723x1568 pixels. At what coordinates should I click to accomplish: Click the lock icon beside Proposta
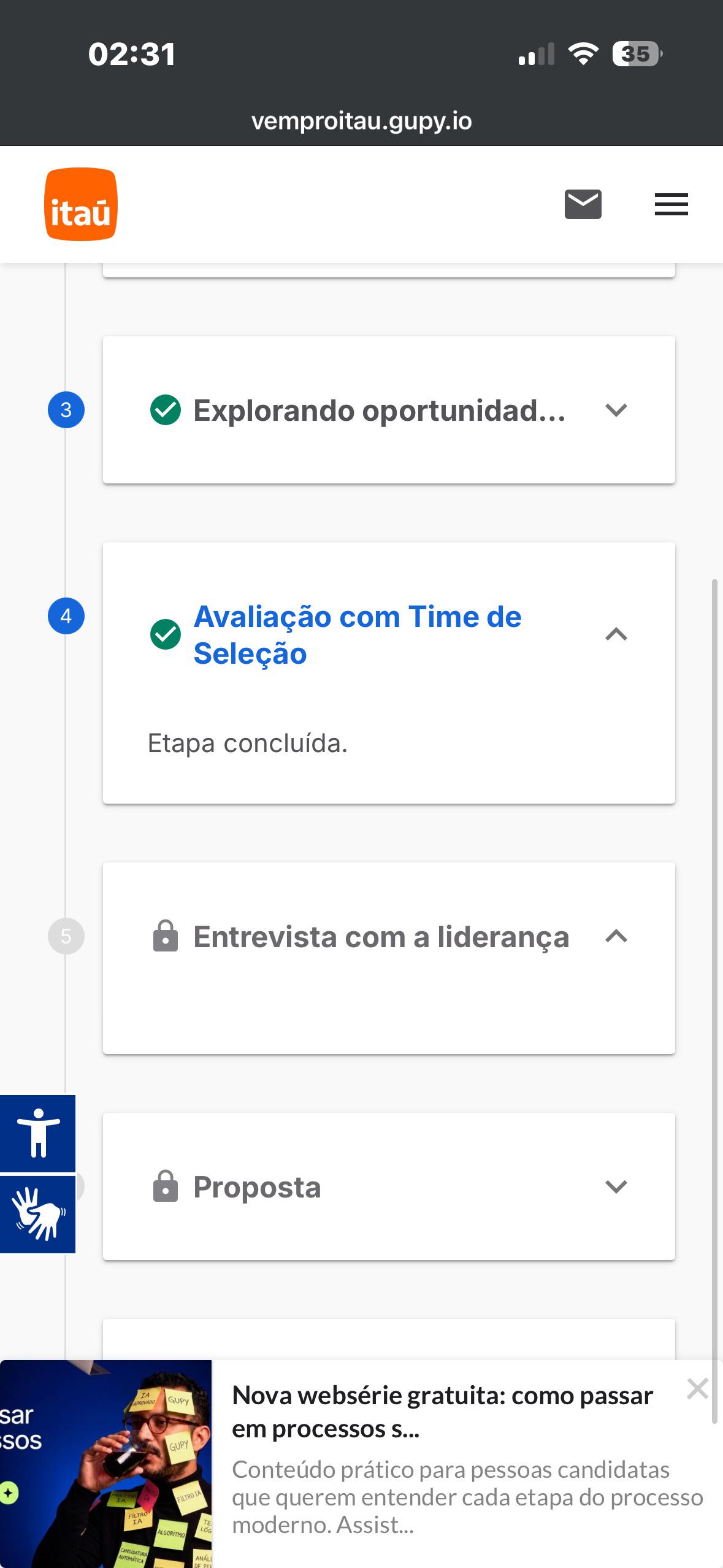(165, 1186)
